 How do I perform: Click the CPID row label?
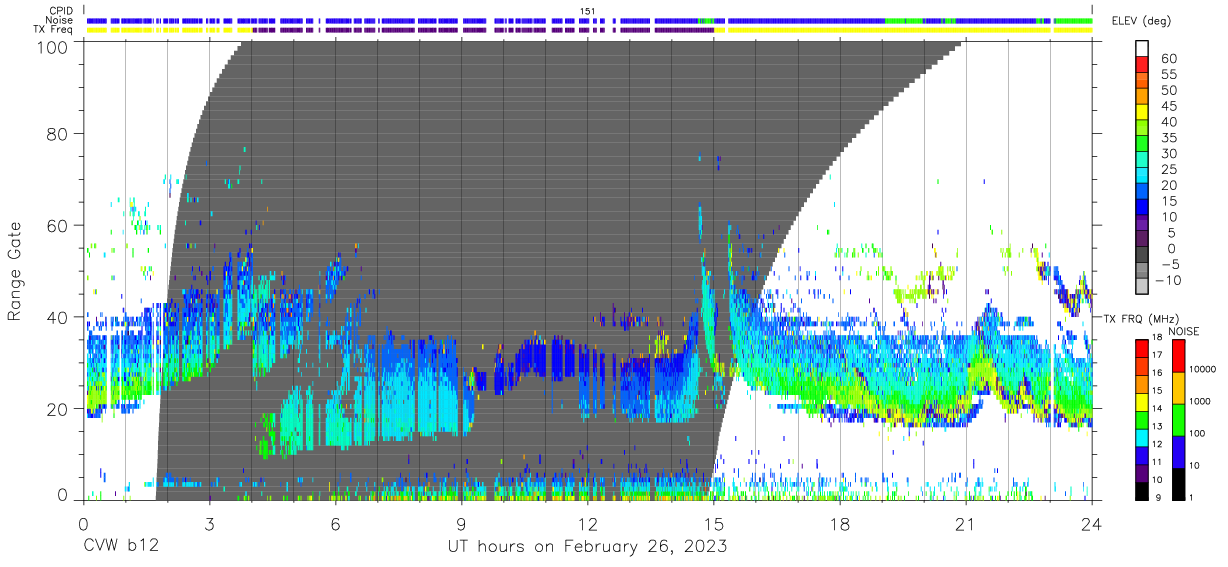pyautogui.click(x=61, y=11)
